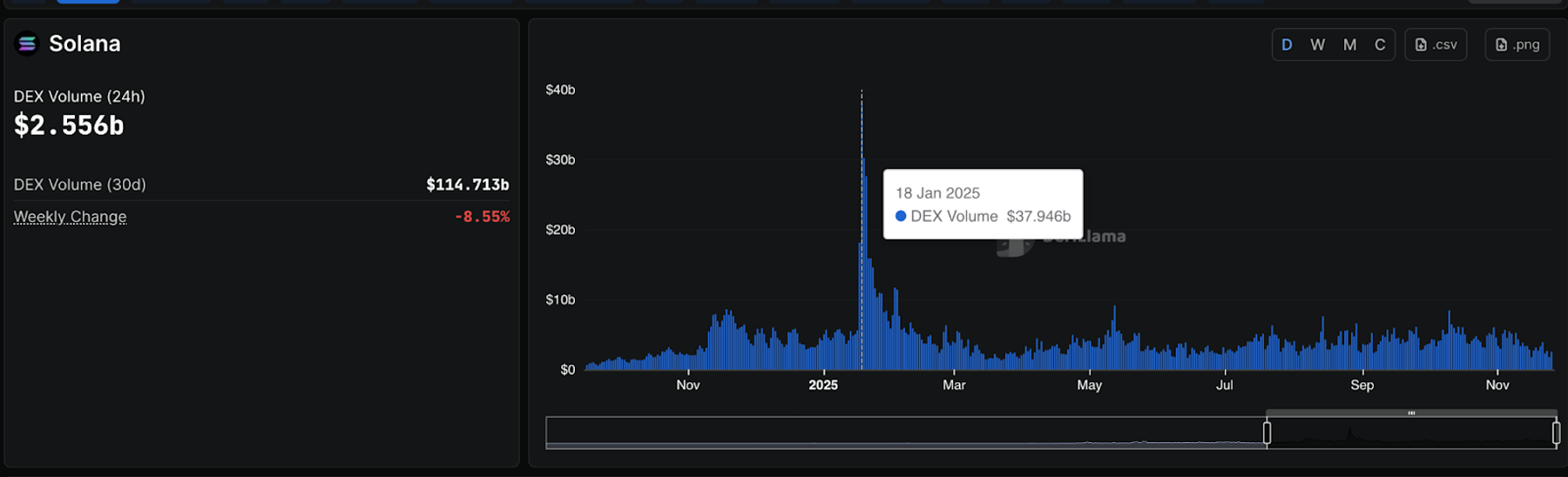1568x477 pixels.
Task: Click the file icon in .png button
Action: pyautogui.click(x=1501, y=44)
